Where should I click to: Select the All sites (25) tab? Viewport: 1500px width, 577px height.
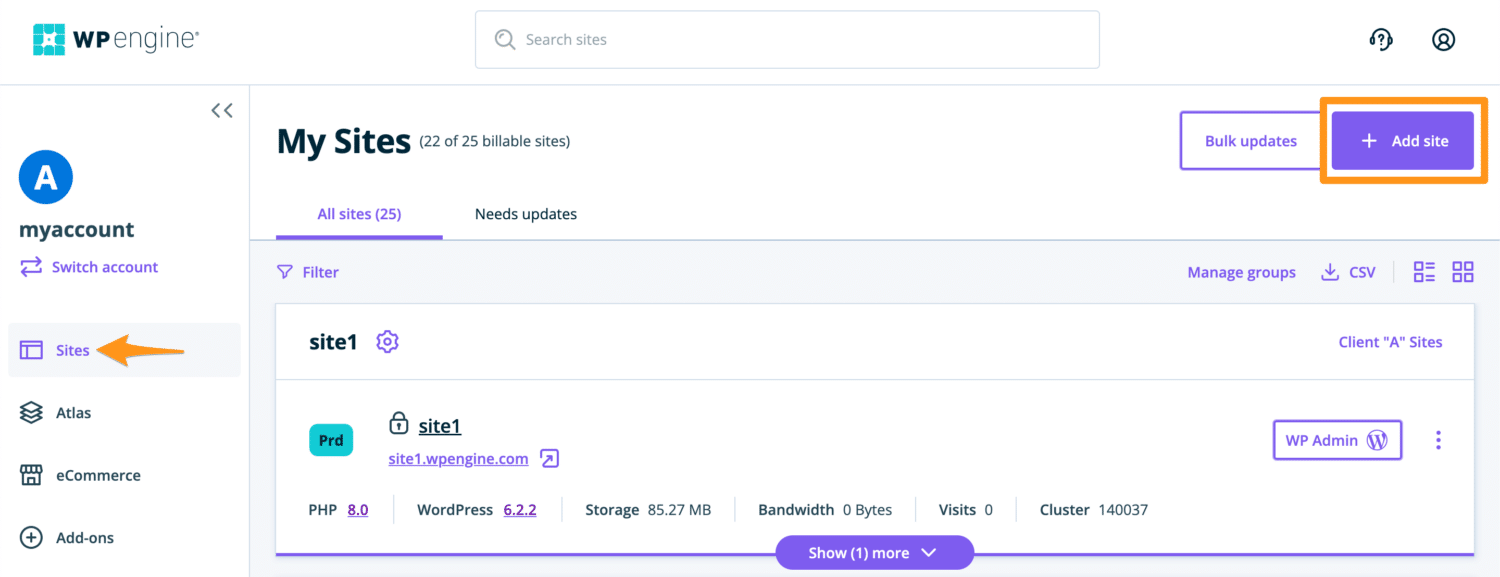(x=359, y=214)
